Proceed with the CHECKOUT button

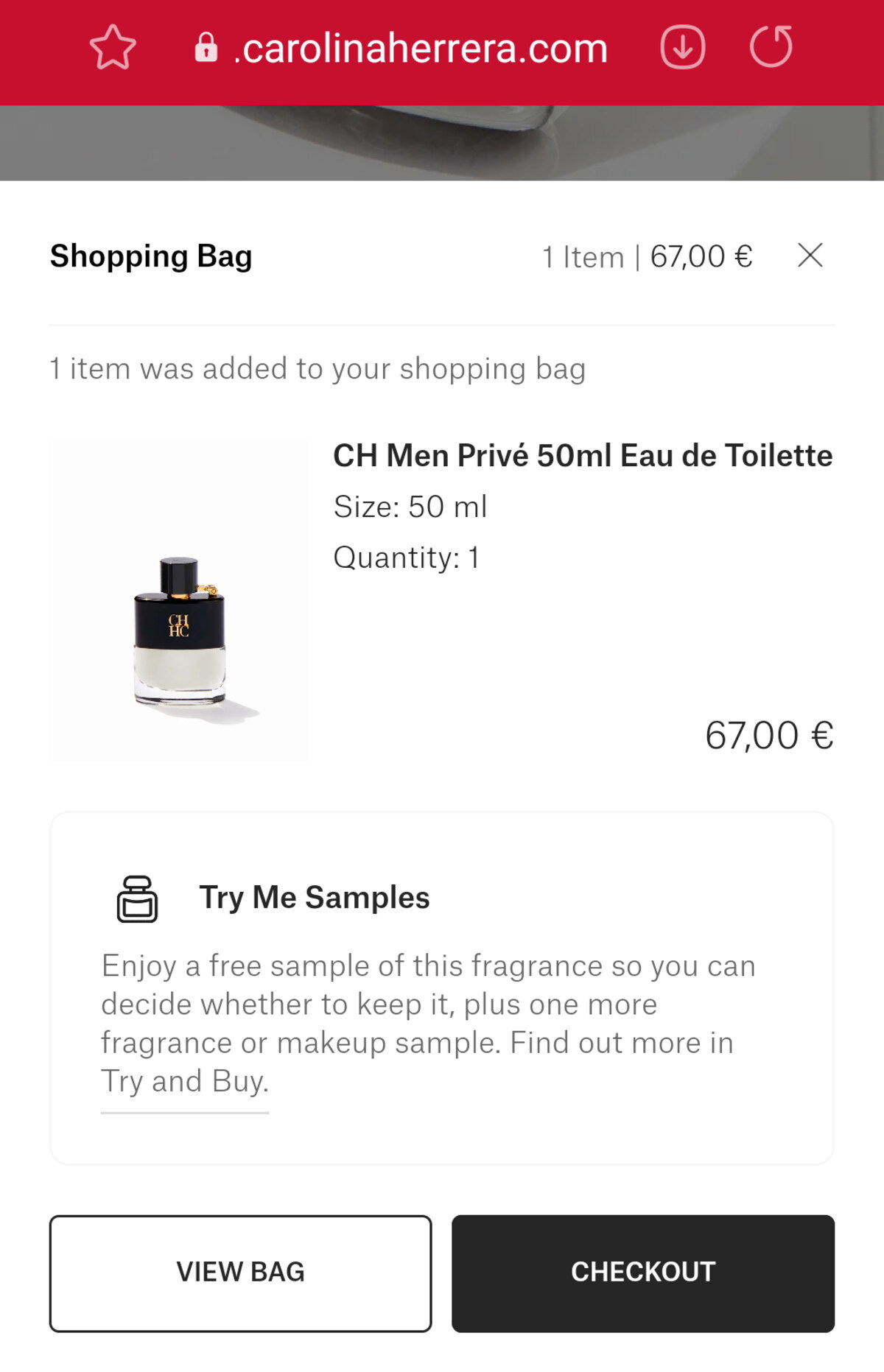point(642,1273)
